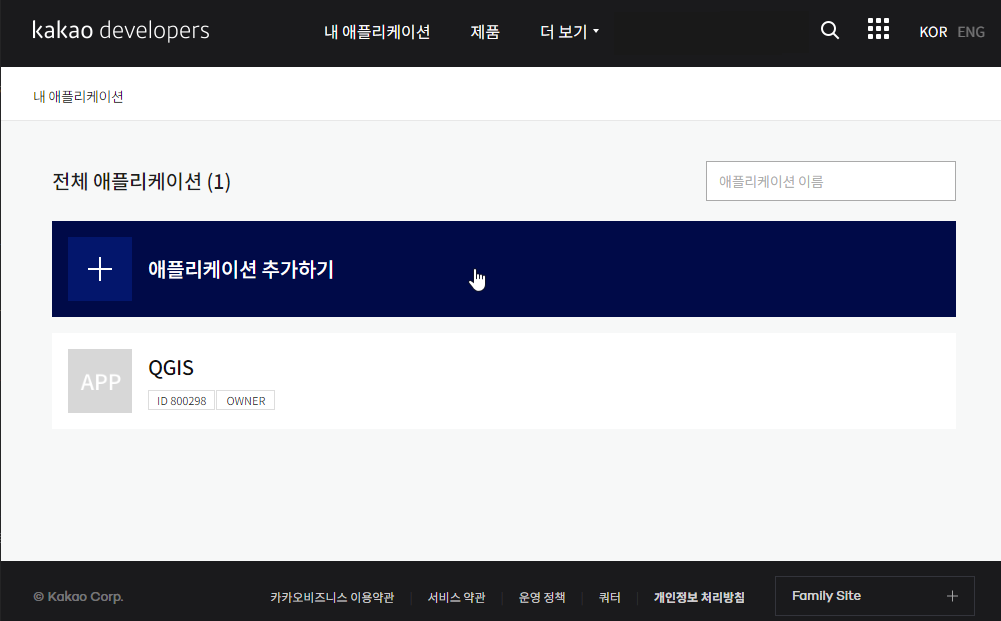Click the © Kakao Corp. footer text
Image resolution: width=1001 pixels, height=621 pixels.
pos(78,597)
